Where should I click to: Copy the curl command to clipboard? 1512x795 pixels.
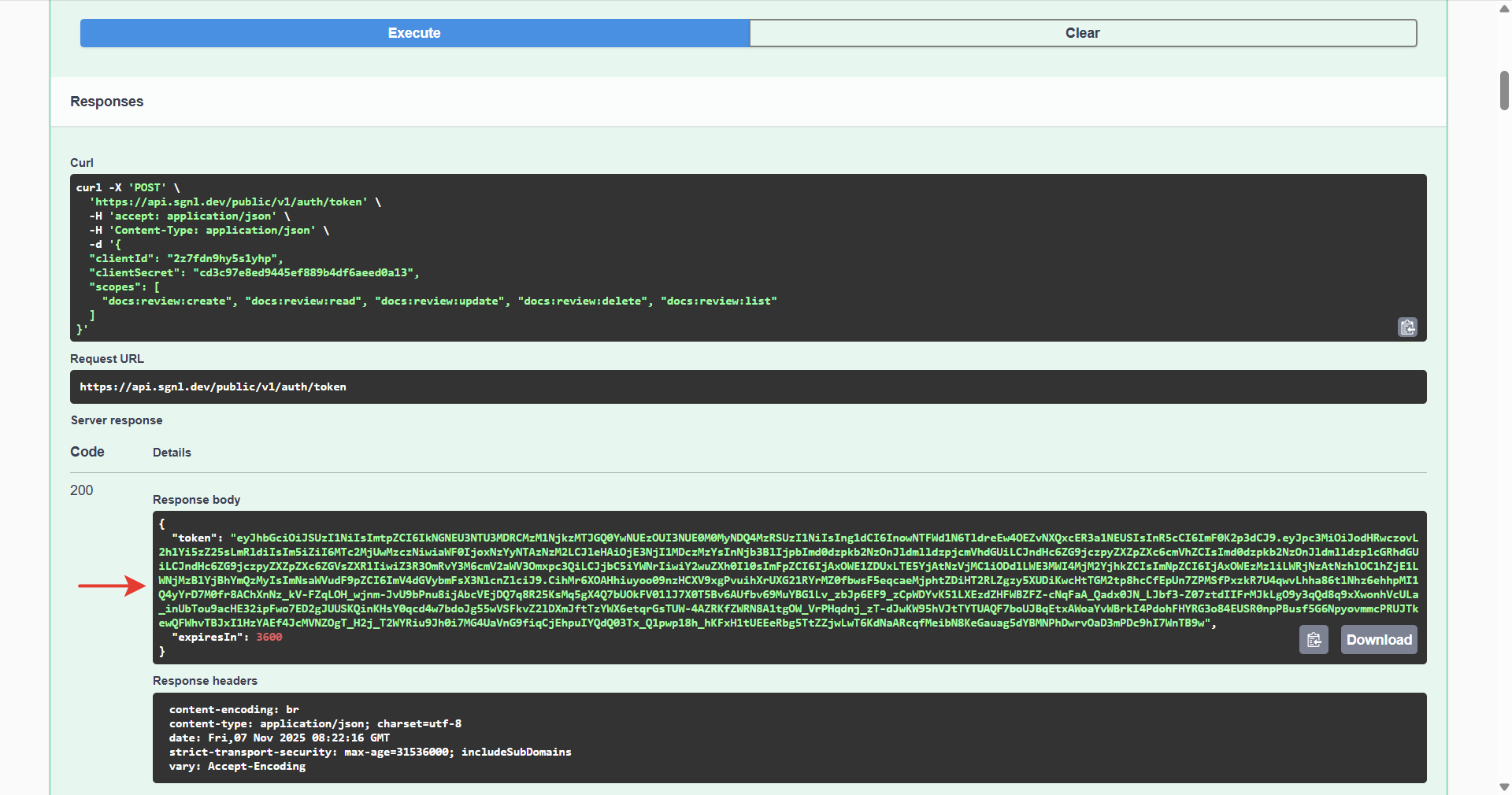click(x=1407, y=327)
